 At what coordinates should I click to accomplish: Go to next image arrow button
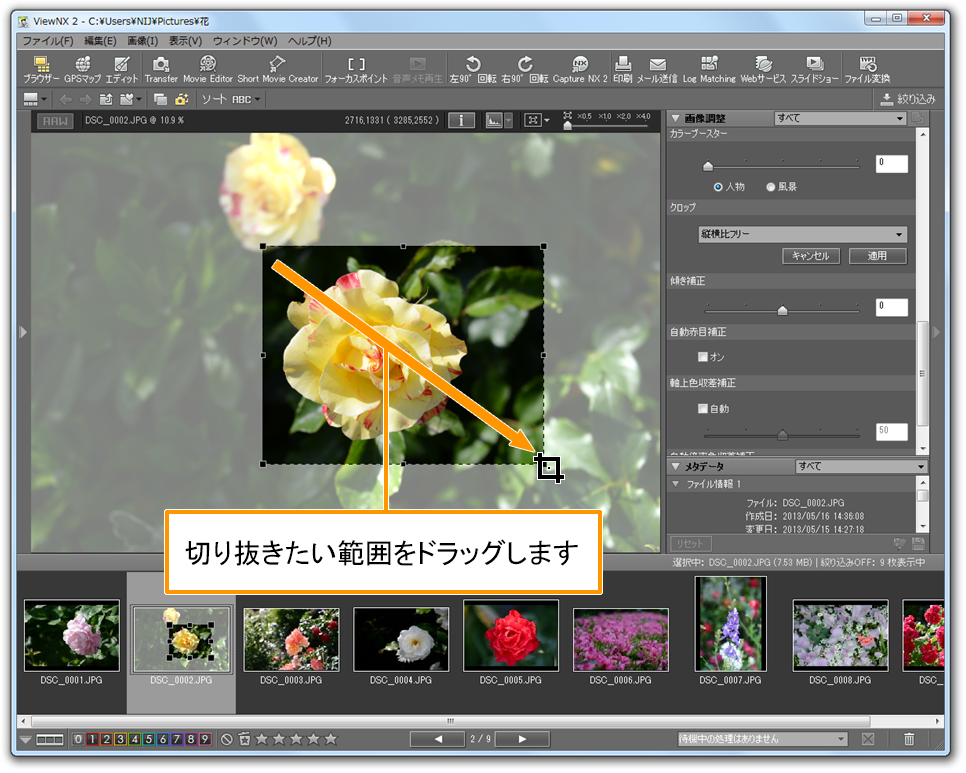click(522, 739)
